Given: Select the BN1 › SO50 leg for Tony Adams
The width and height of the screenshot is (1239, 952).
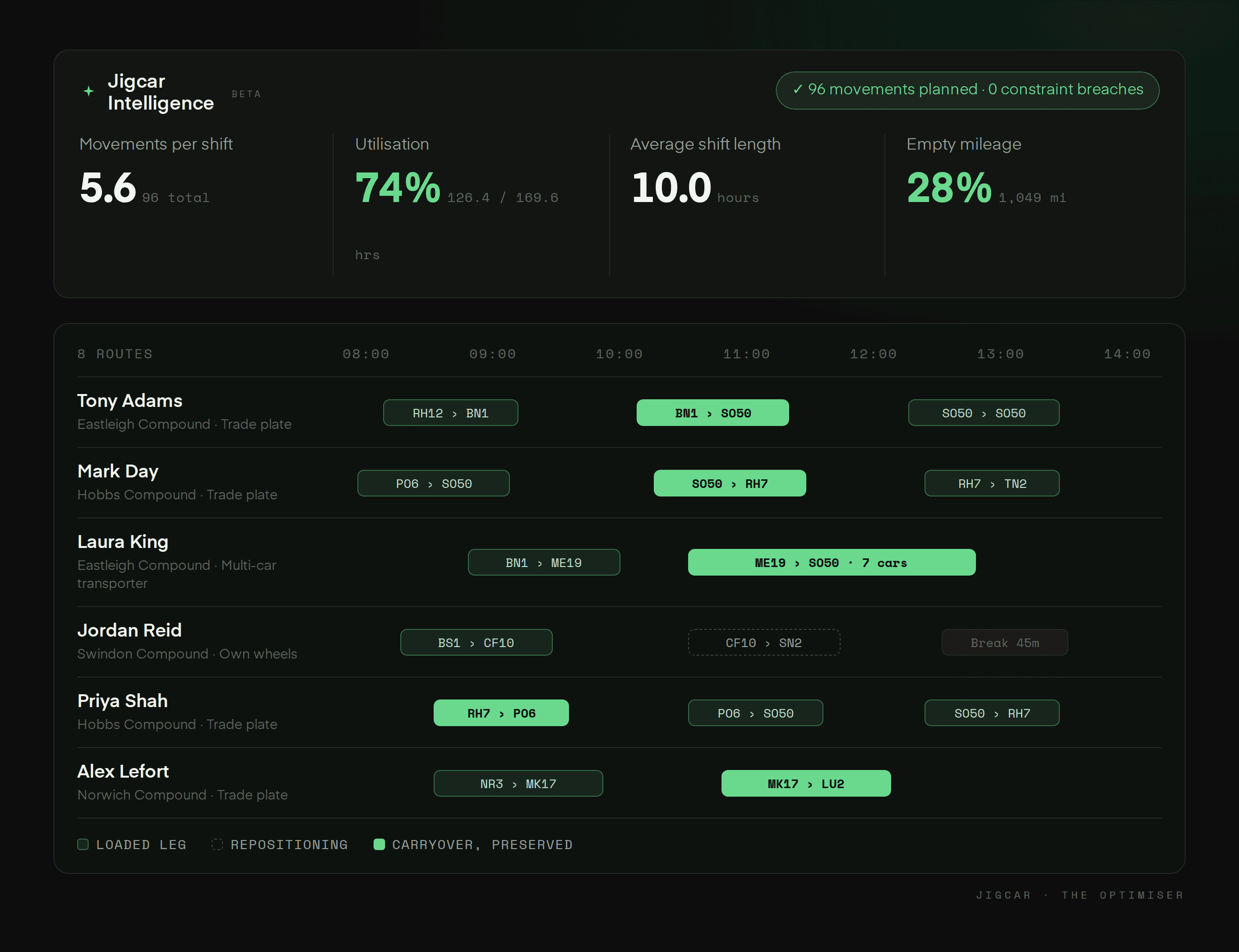Looking at the screenshot, I should 712,413.
